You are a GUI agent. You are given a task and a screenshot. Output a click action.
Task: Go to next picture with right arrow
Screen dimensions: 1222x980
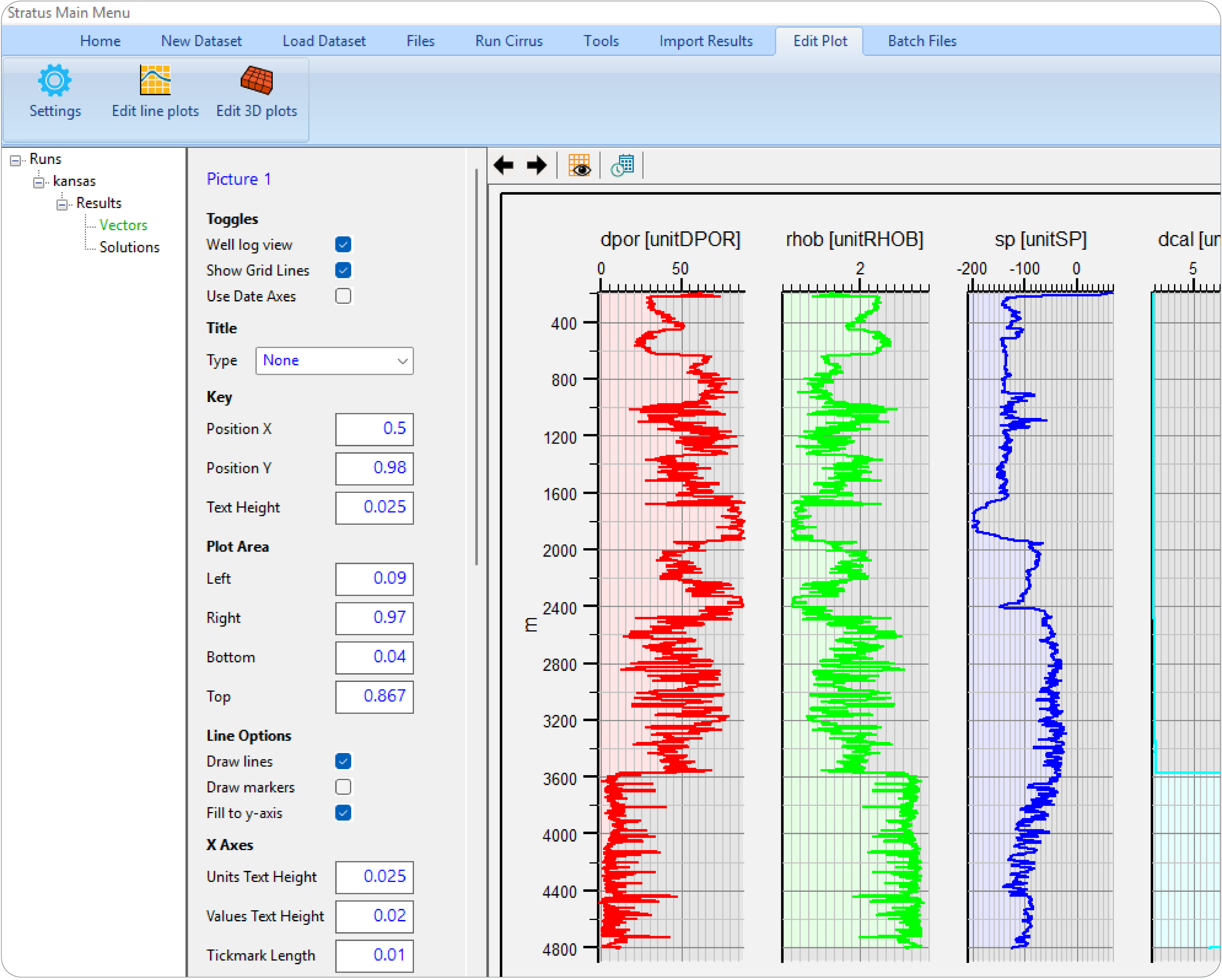(536, 165)
